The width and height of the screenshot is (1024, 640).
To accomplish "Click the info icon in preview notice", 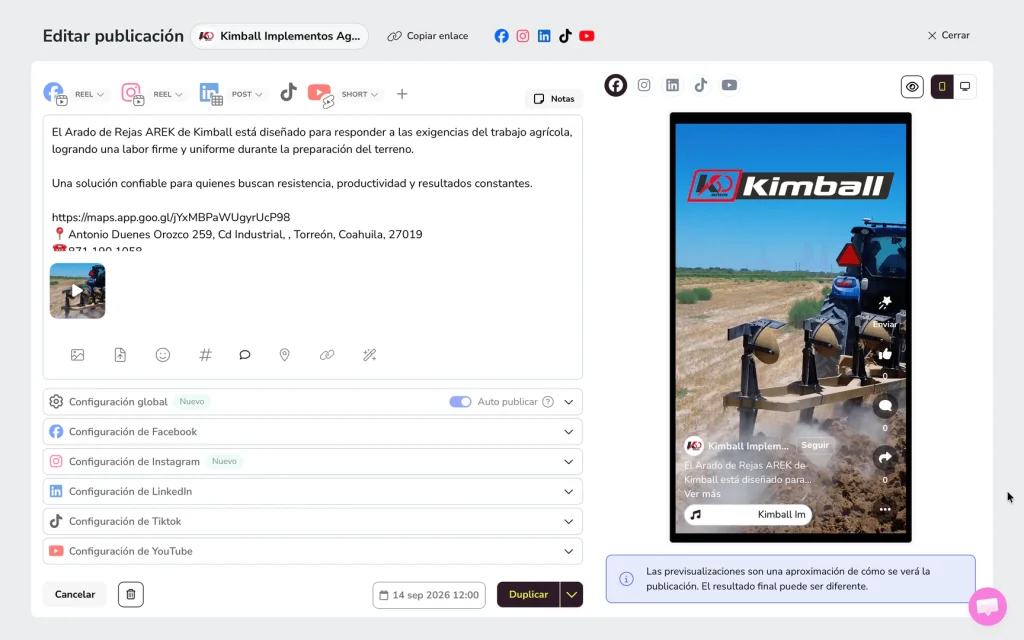I will click(626, 579).
